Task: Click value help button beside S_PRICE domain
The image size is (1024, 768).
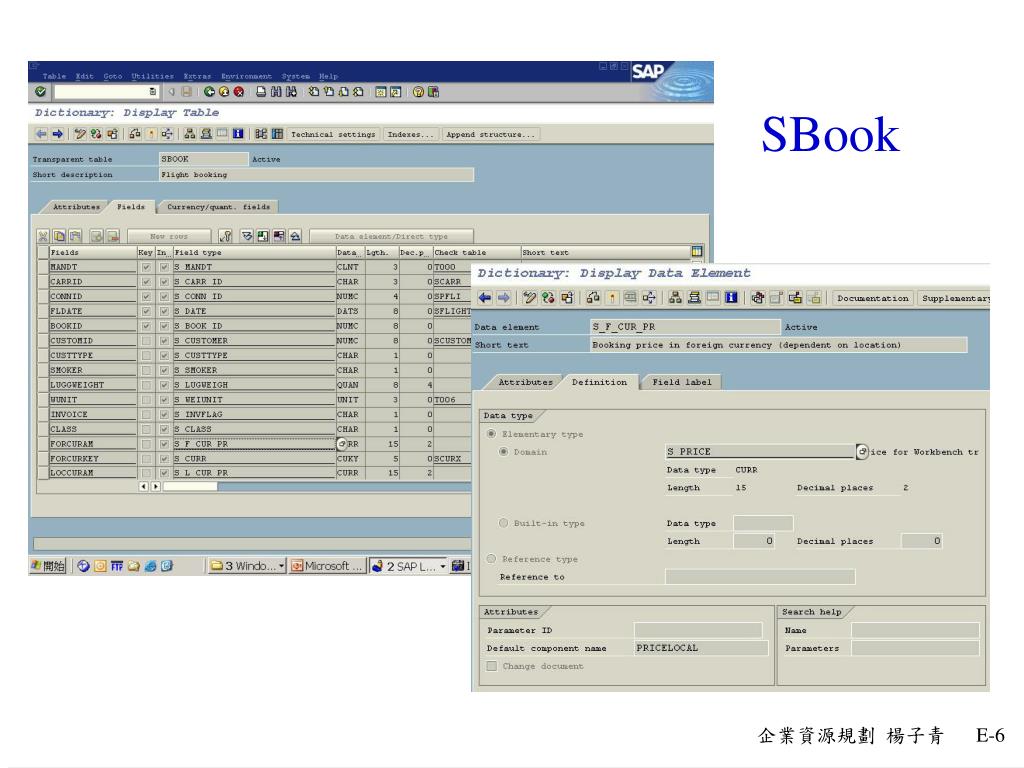Action: click(x=862, y=452)
